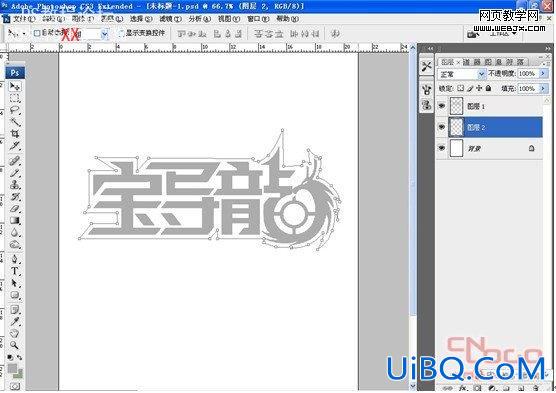Open the Auto-Select type dropdown
The image size is (556, 393).
[105, 34]
